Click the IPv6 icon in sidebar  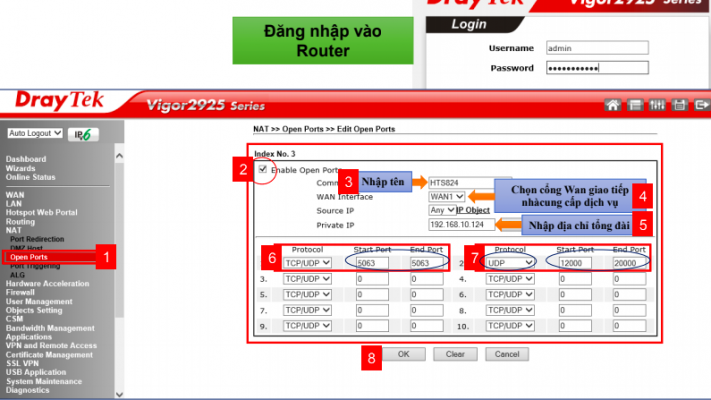point(84,134)
